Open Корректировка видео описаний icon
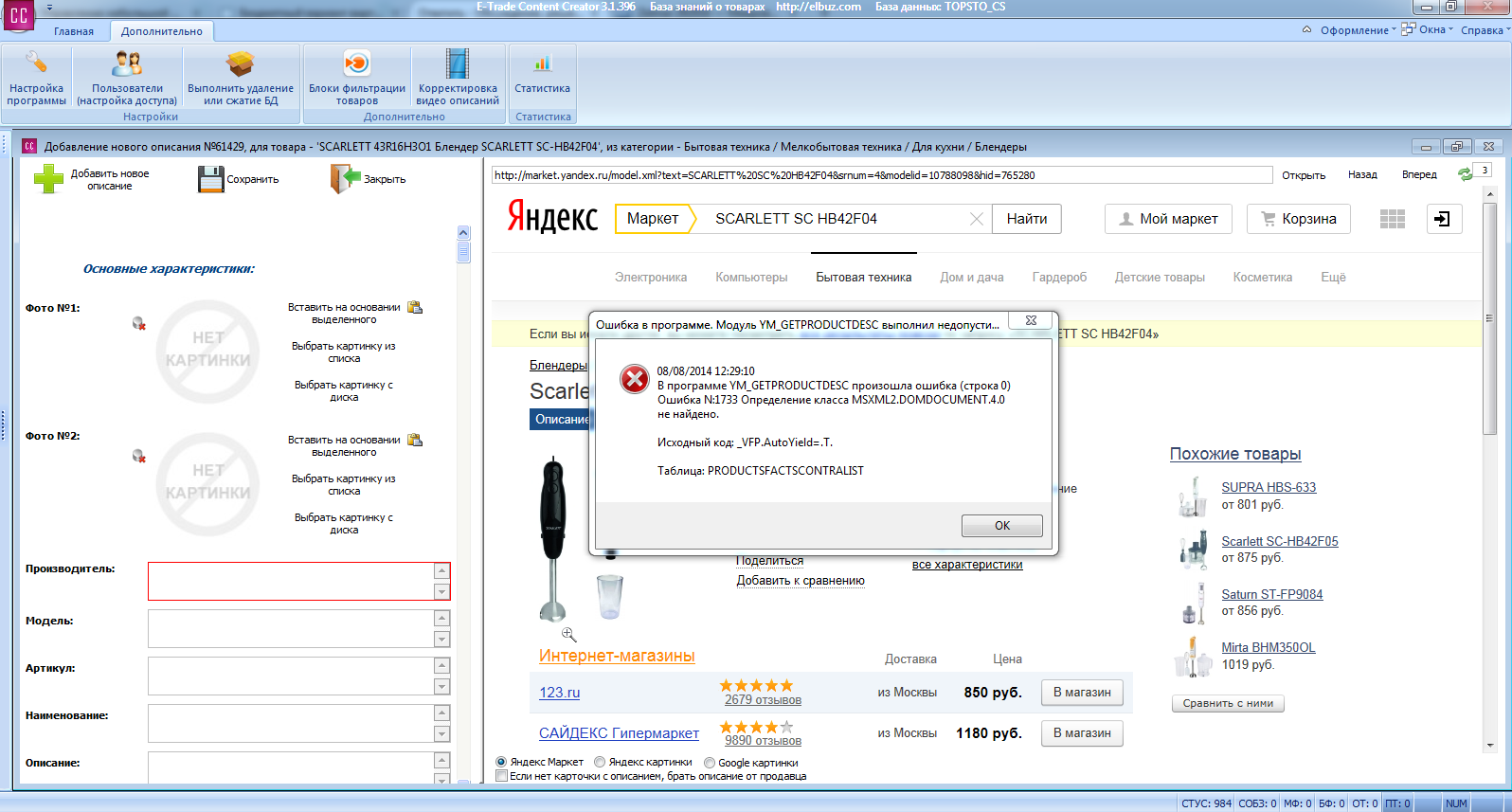Image resolution: width=1512 pixels, height=812 pixels. click(458, 64)
